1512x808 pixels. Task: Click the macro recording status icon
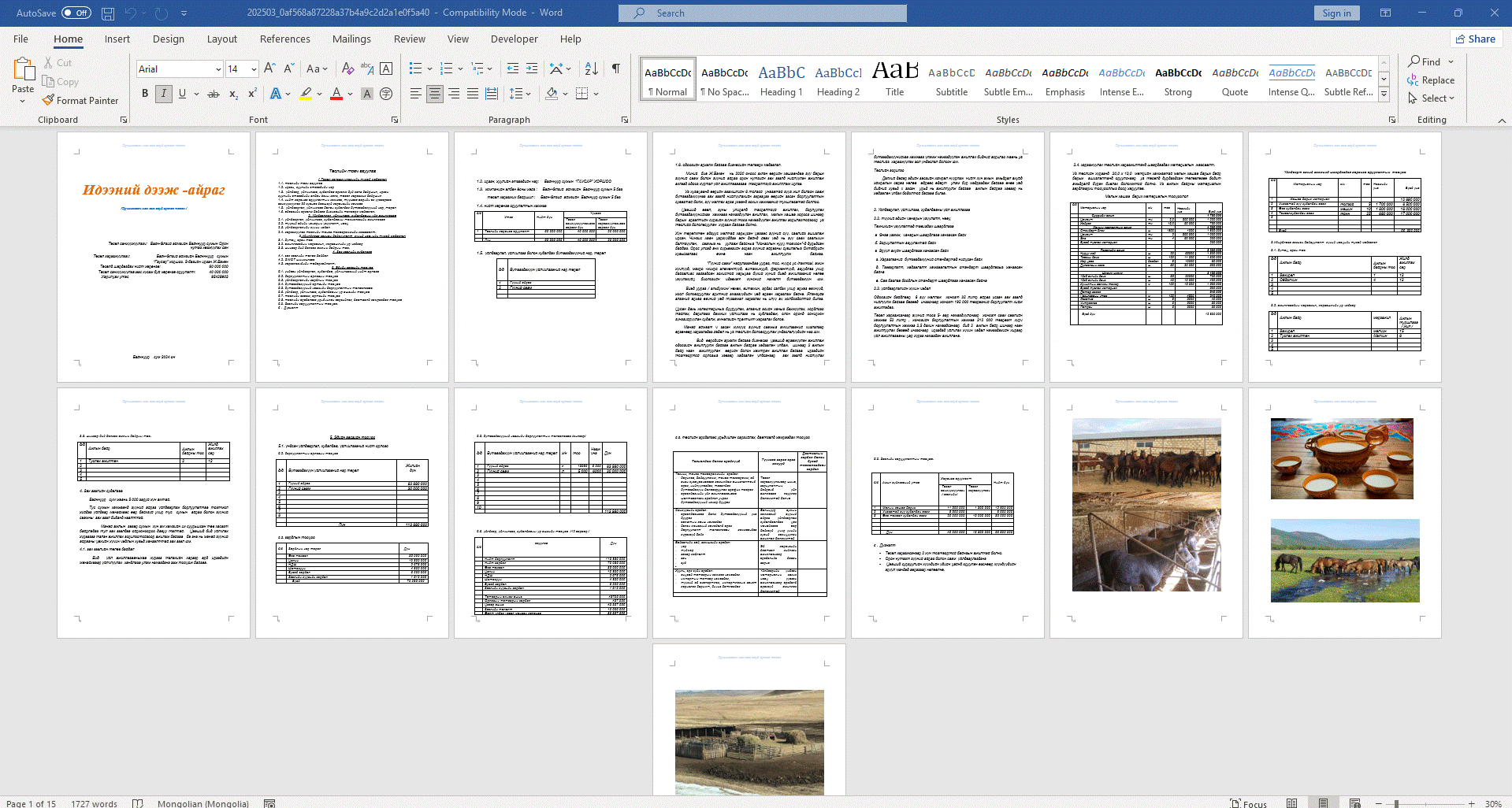[x=269, y=803]
